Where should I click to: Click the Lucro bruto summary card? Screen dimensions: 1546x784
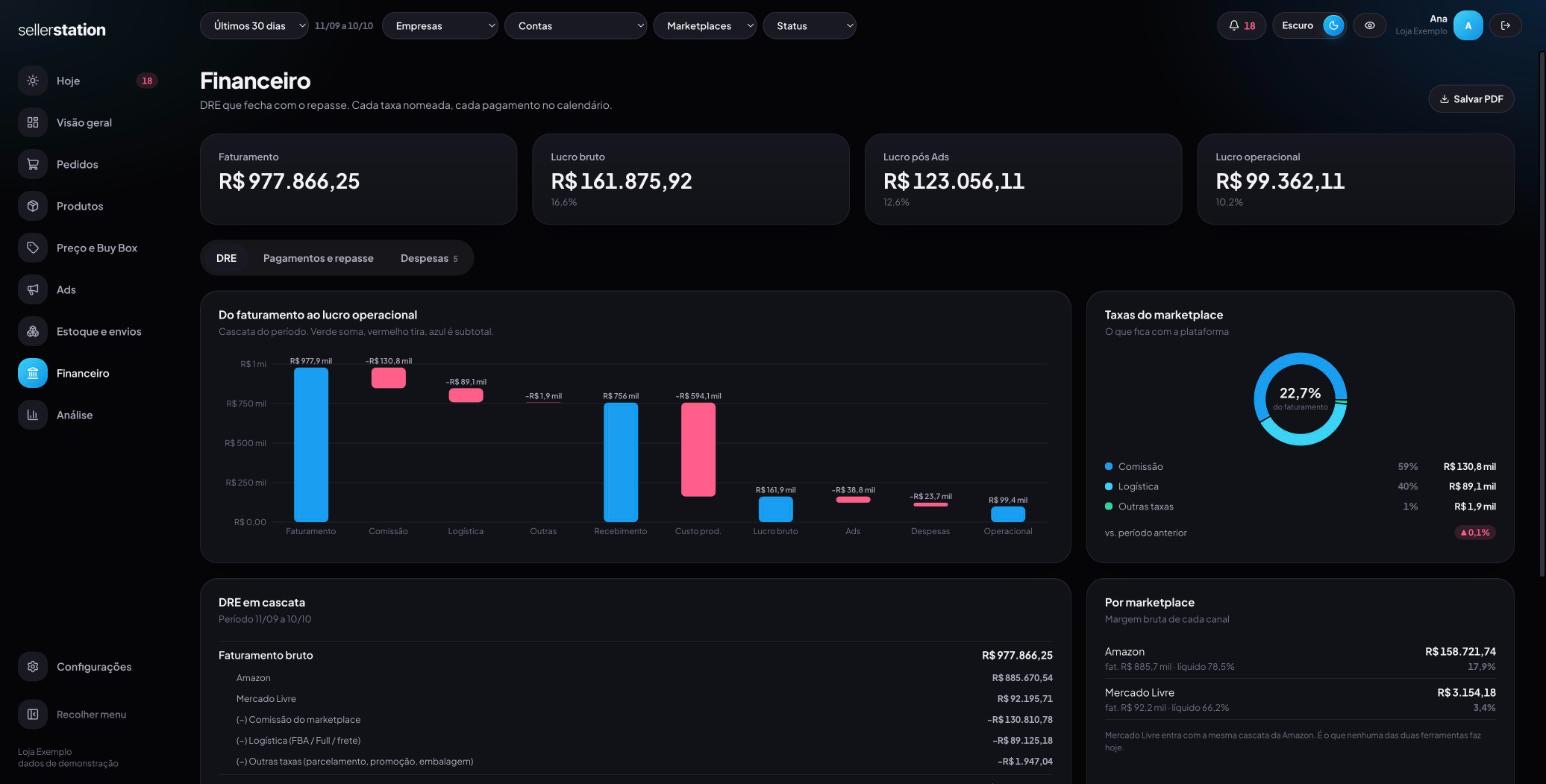pyautogui.click(x=690, y=179)
